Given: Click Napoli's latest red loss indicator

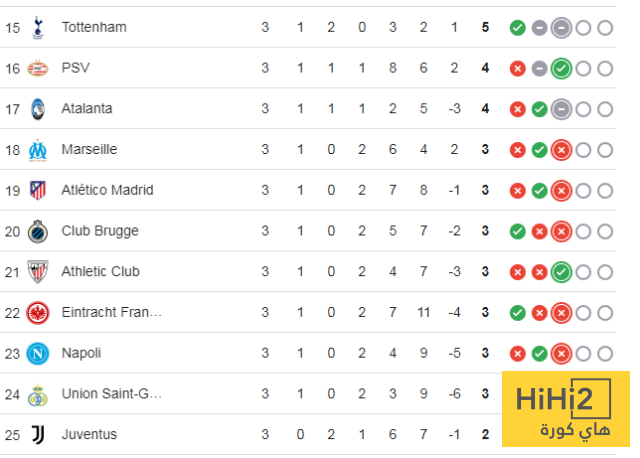Looking at the screenshot, I should click(x=561, y=353).
